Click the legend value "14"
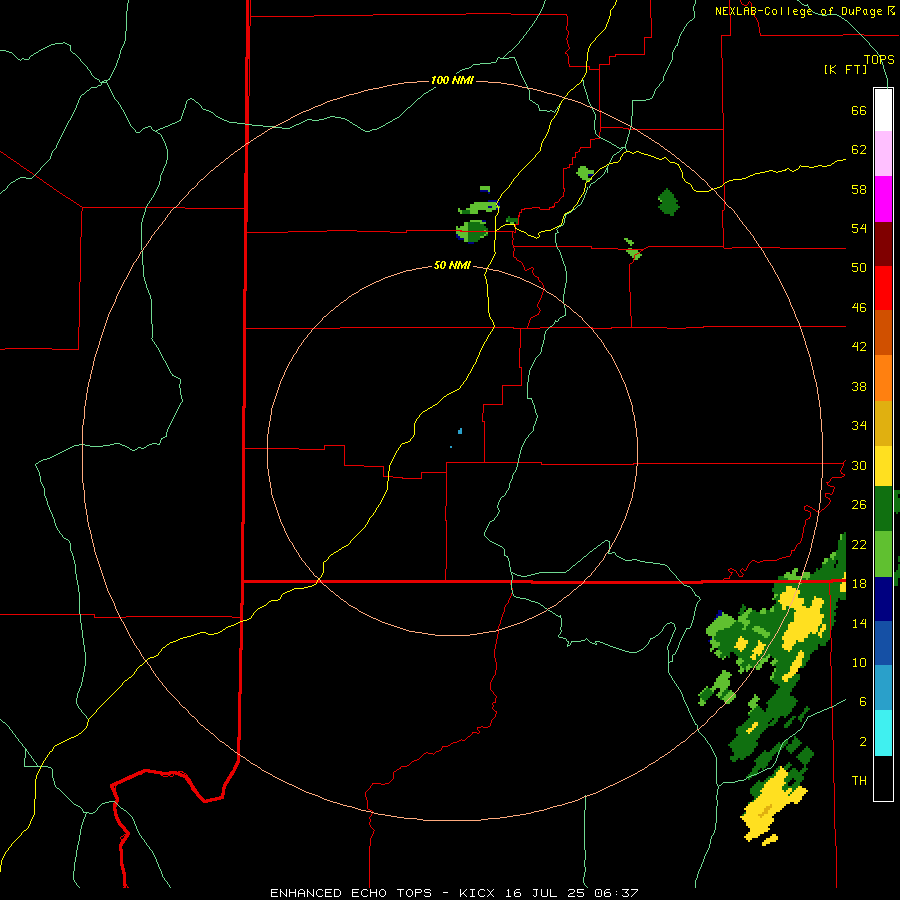 click(859, 623)
